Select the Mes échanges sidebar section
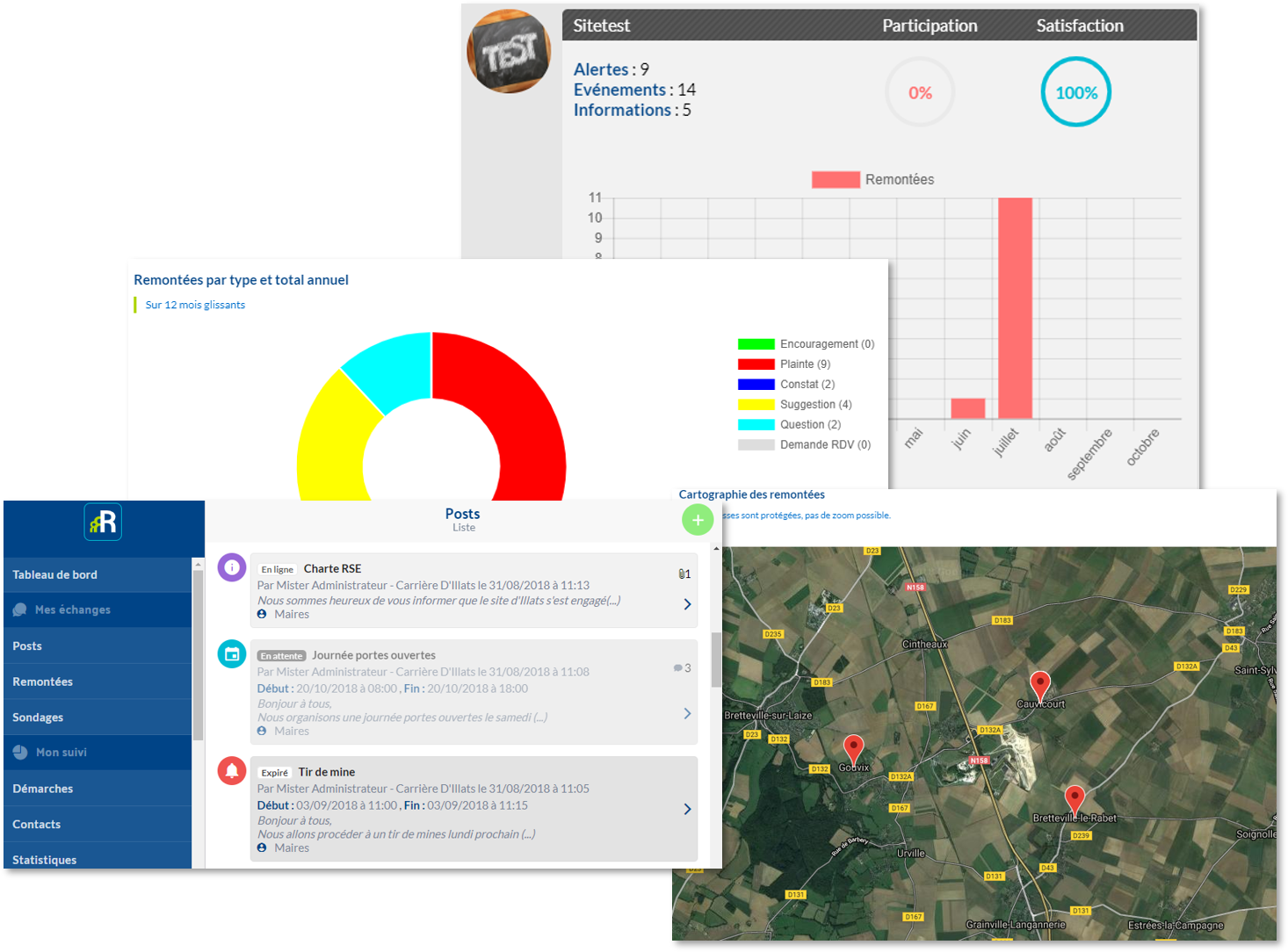This screenshot has height=952, width=1288. tap(98, 609)
